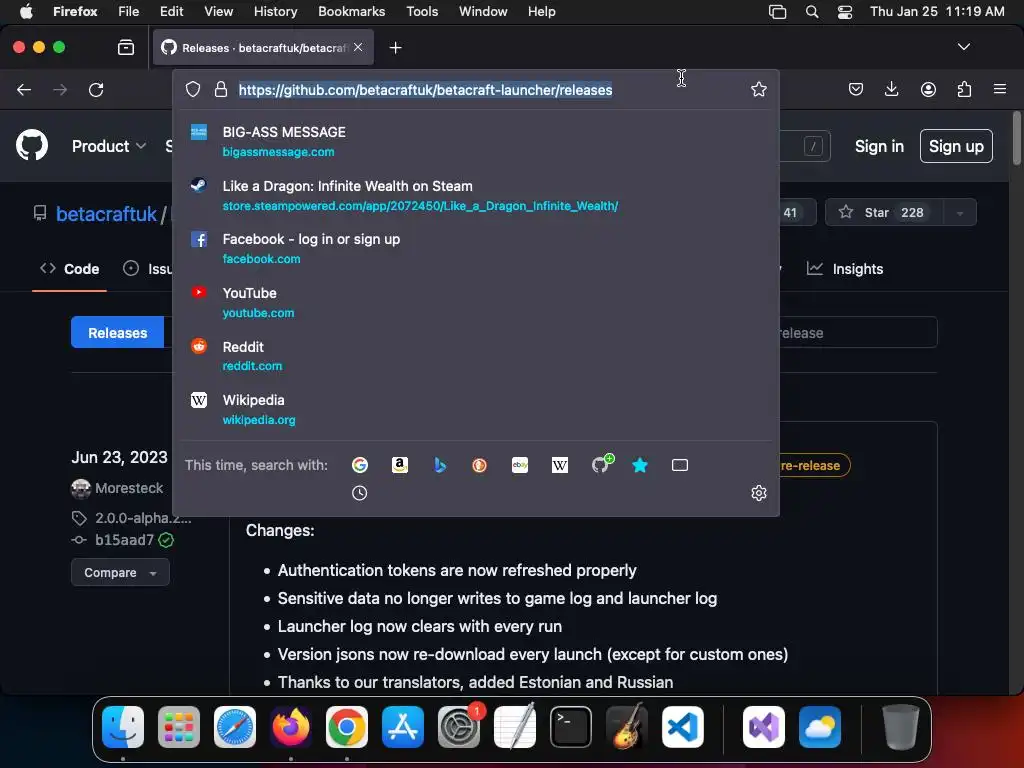
Task: Open Firefox account icon
Action: point(929,89)
